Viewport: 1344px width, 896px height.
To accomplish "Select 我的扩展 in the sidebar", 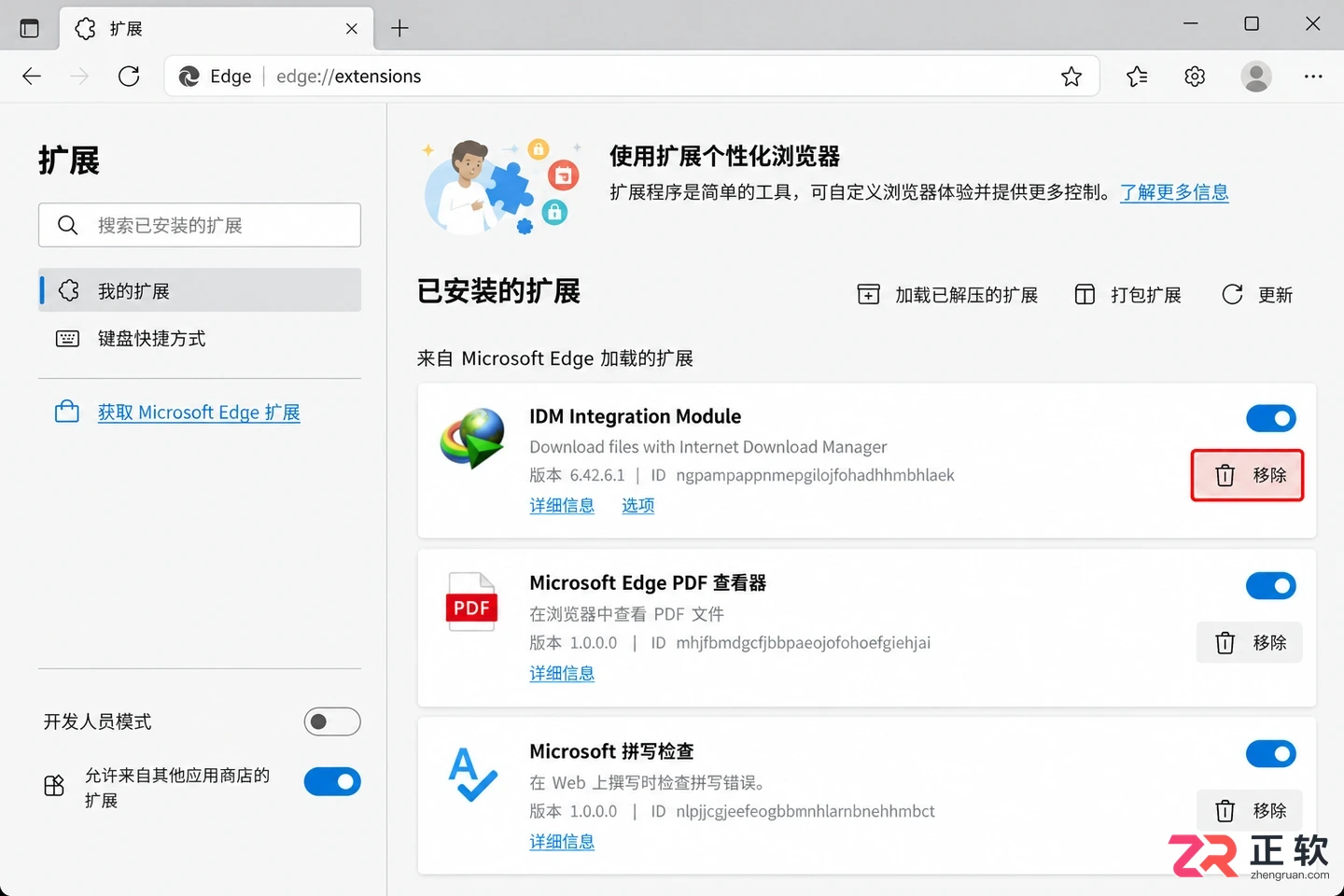I will pos(200,290).
